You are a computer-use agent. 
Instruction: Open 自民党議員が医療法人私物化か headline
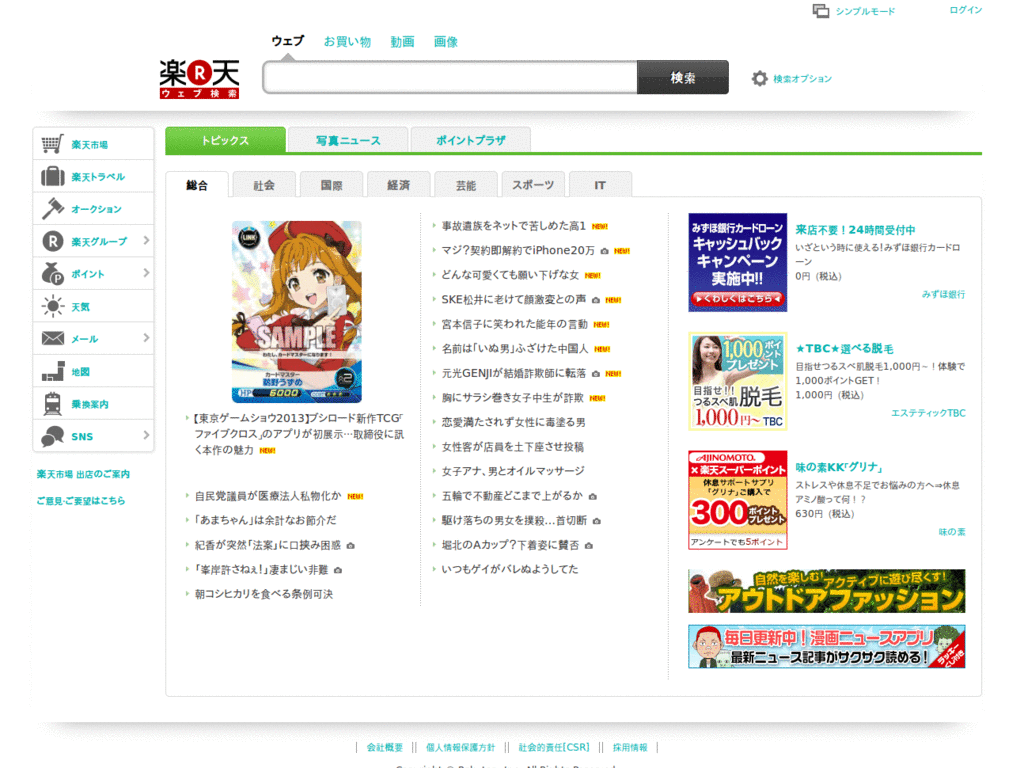(x=268, y=496)
